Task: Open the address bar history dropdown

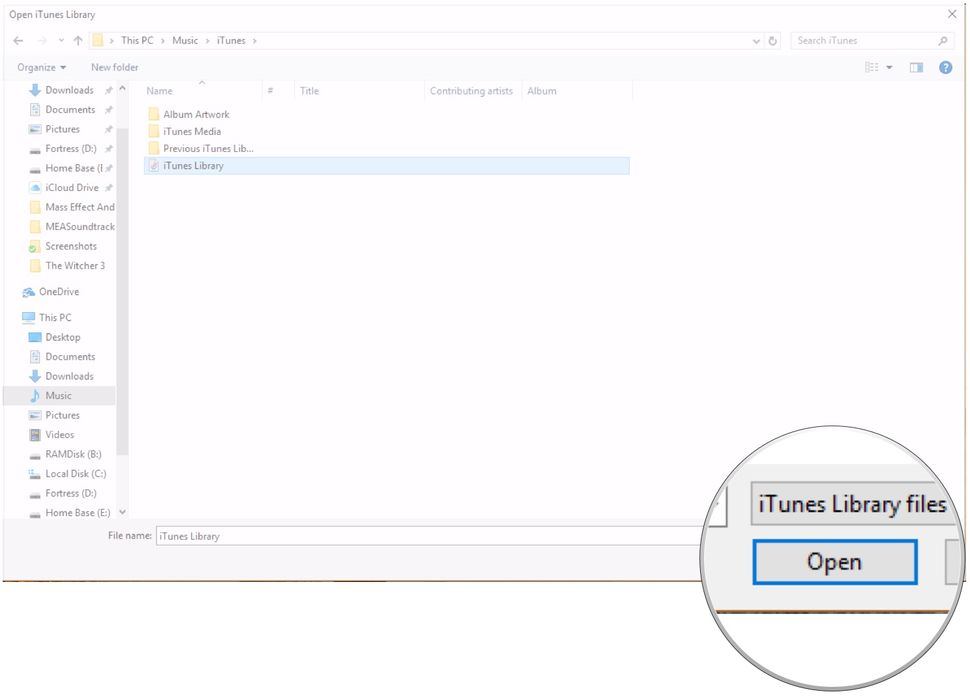Action: pos(755,40)
